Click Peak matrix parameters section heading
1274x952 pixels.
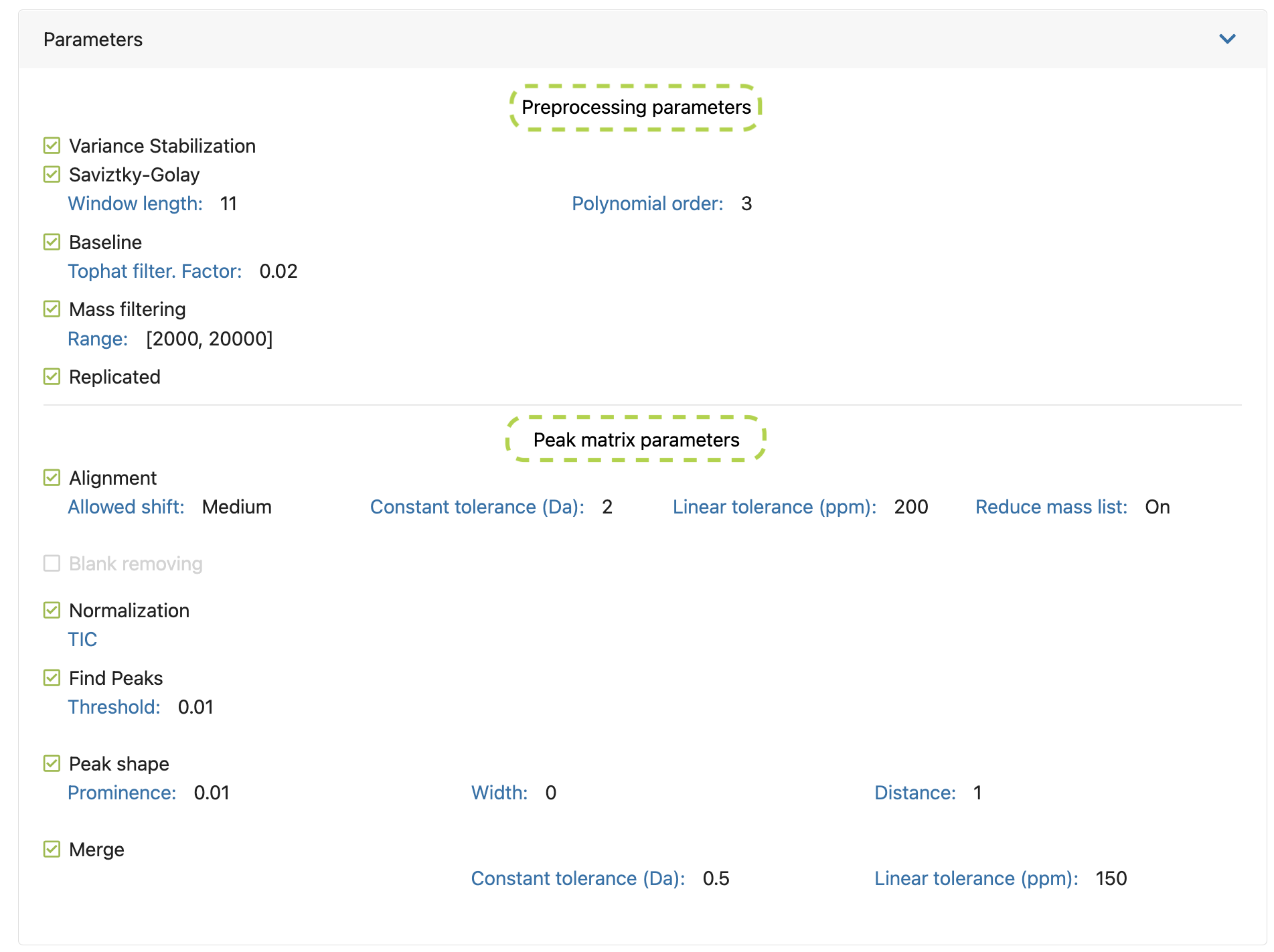[636, 440]
